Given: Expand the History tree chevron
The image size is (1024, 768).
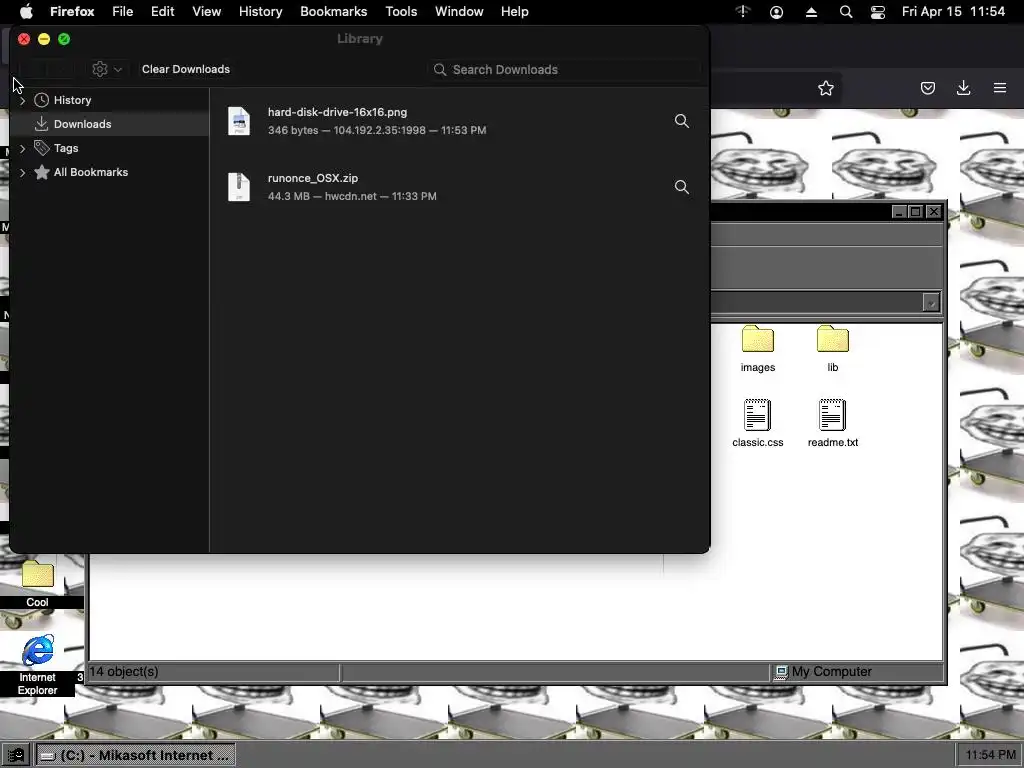Looking at the screenshot, I should [x=23, y=101].
